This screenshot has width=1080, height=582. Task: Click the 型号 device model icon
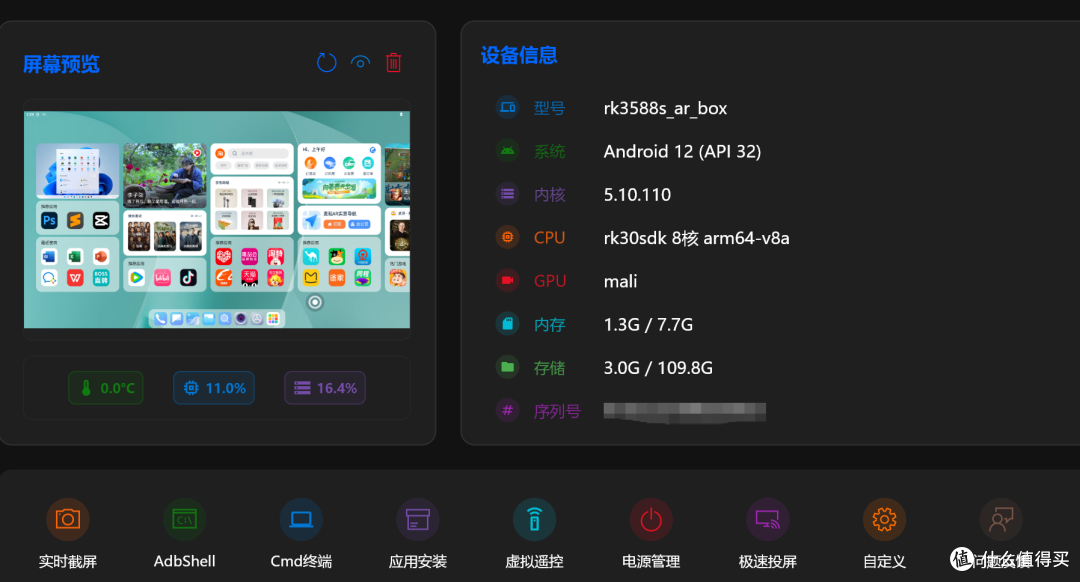[508, 107]
